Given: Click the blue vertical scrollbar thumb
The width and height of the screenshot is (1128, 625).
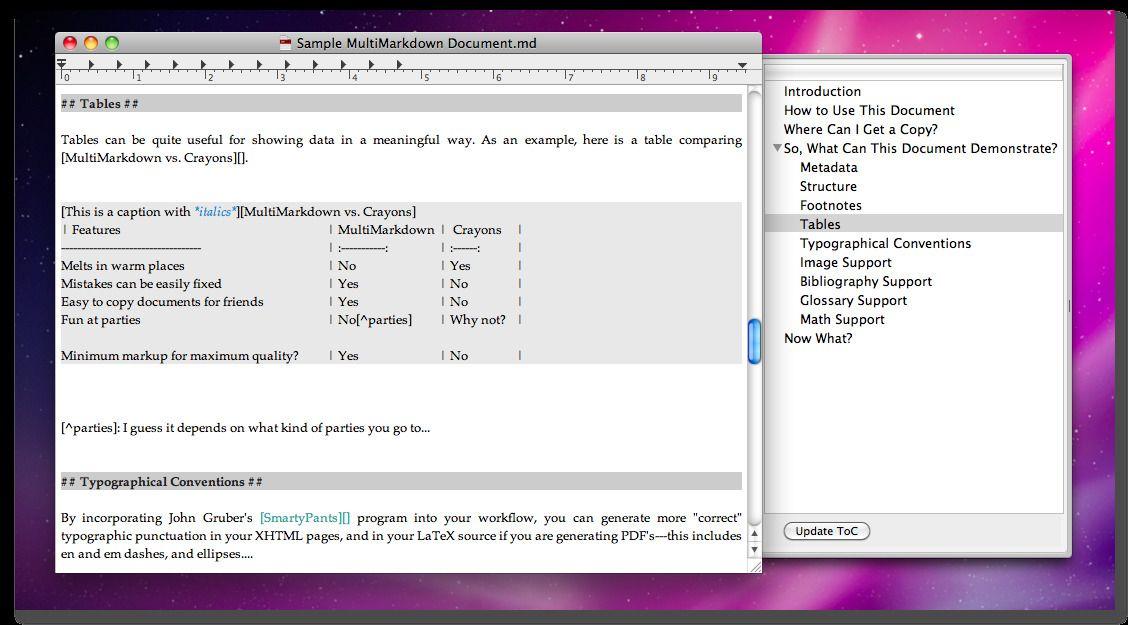Looking at the screenshot, I should (x=754, y=341).
